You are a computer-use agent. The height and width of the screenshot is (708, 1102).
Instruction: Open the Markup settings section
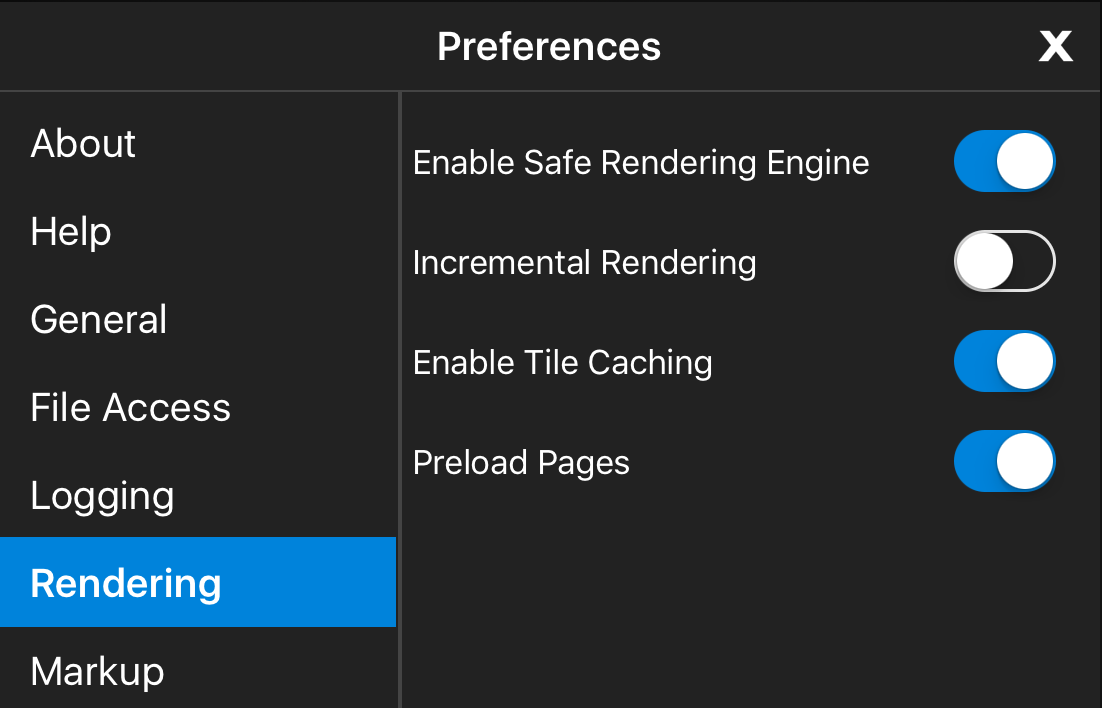(97, 671)
